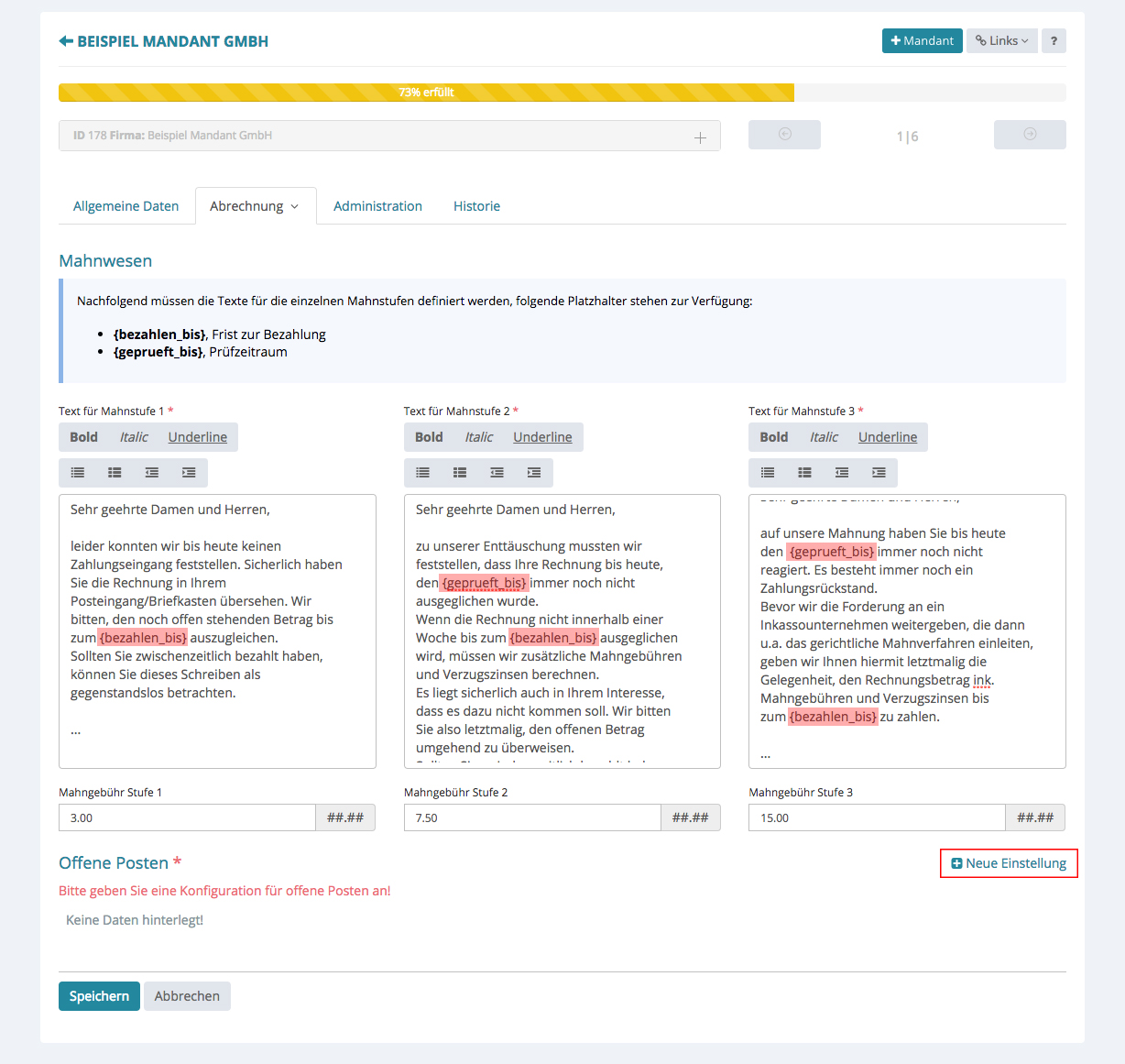Open the Historie tab
Image resolution: width=1125 pixels, height=1064 pixels.
click(x=476, y=206)
